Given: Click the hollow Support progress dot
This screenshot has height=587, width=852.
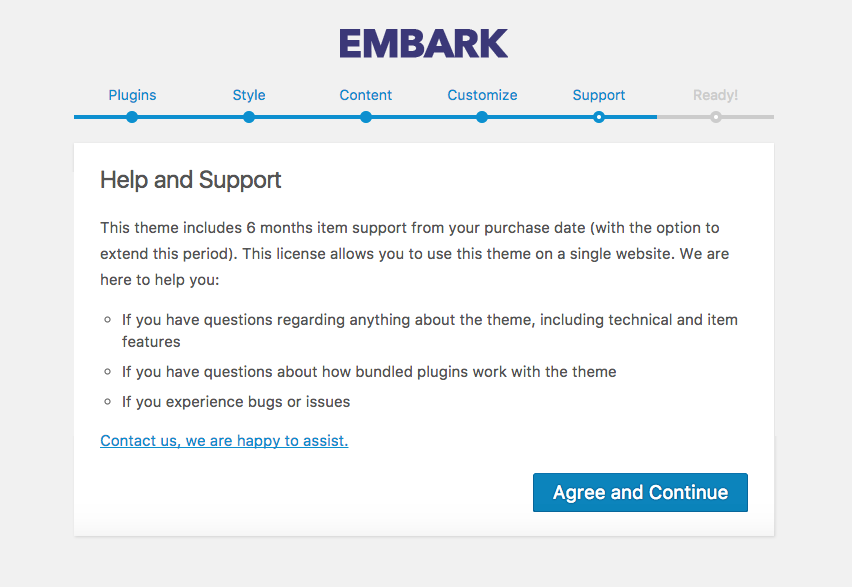Looking at the screenshot, I should (x=599, y=117).
